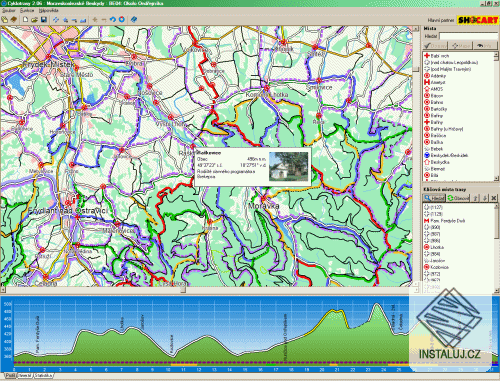Open the Nápověda menu
Image resolution: width=500 pixels, height=381 pixels.
coord(48,11)
